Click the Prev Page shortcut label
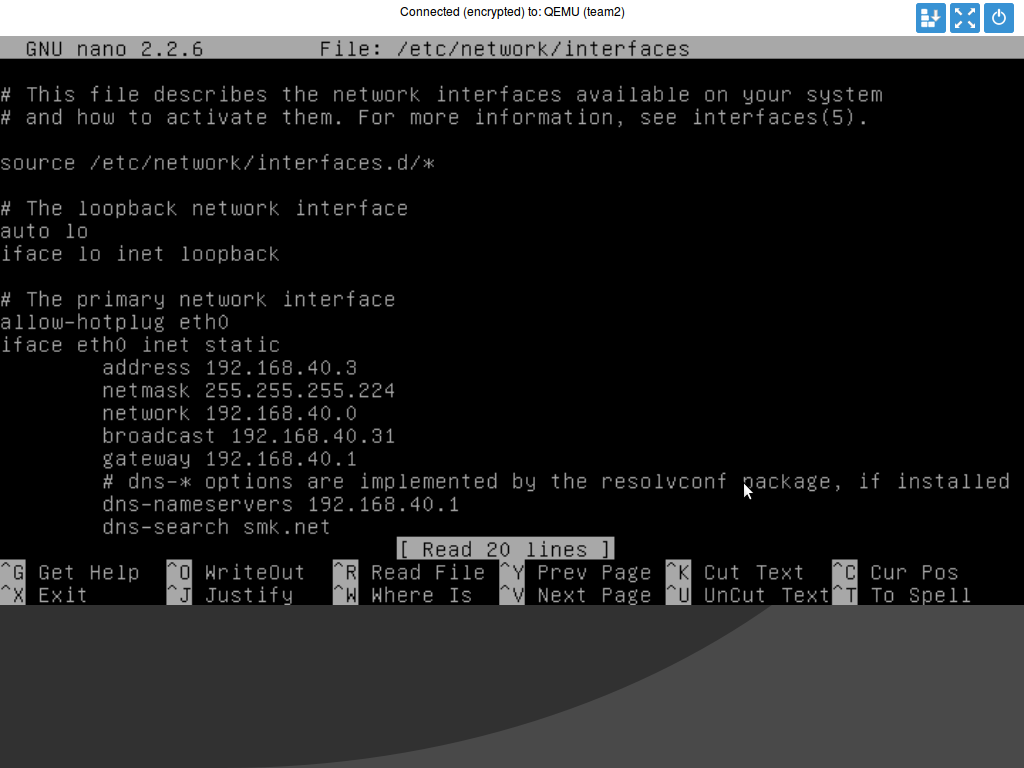1024x768 pixels. [595, 572]
